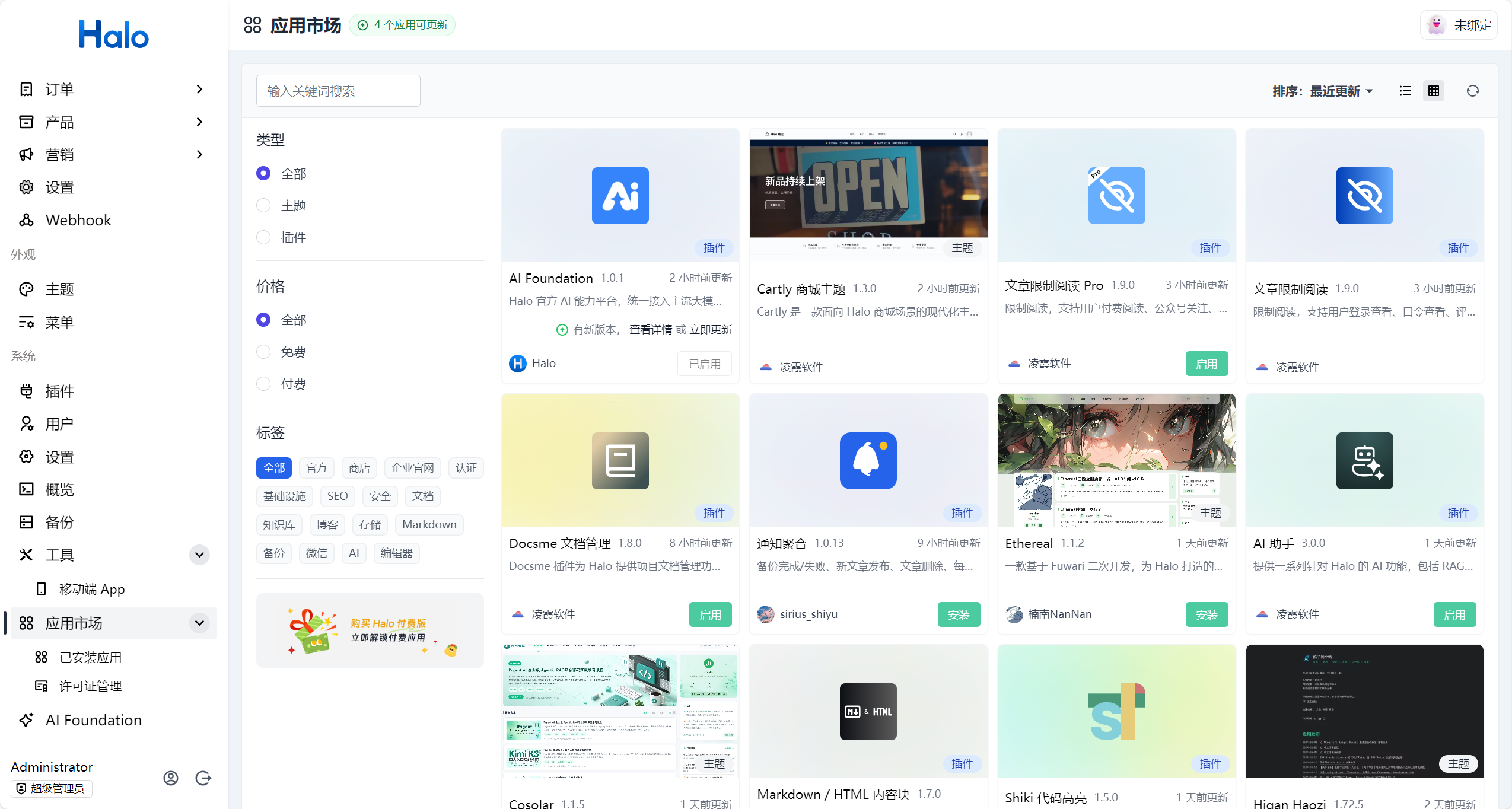
Task: Click the 插件 plug icon in the sidebar
Action: [x=26, y=391]
